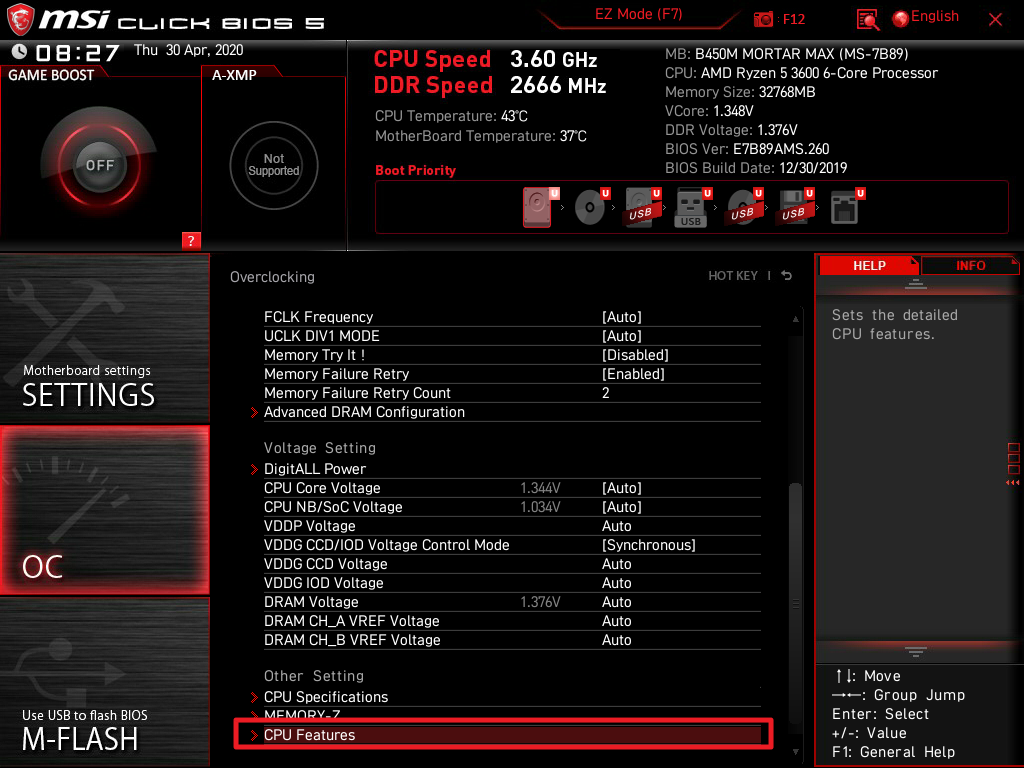Select the hard disk boot device icon
The width and height of the screenshot is (1024, 768).
pos(537,207)
